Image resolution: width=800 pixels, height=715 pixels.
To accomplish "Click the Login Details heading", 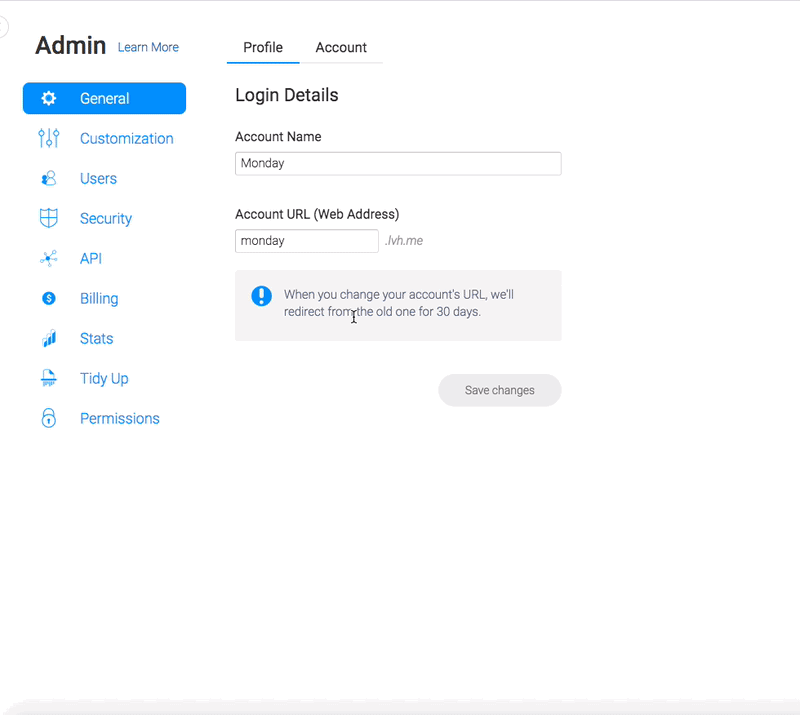I will (287, 95).
